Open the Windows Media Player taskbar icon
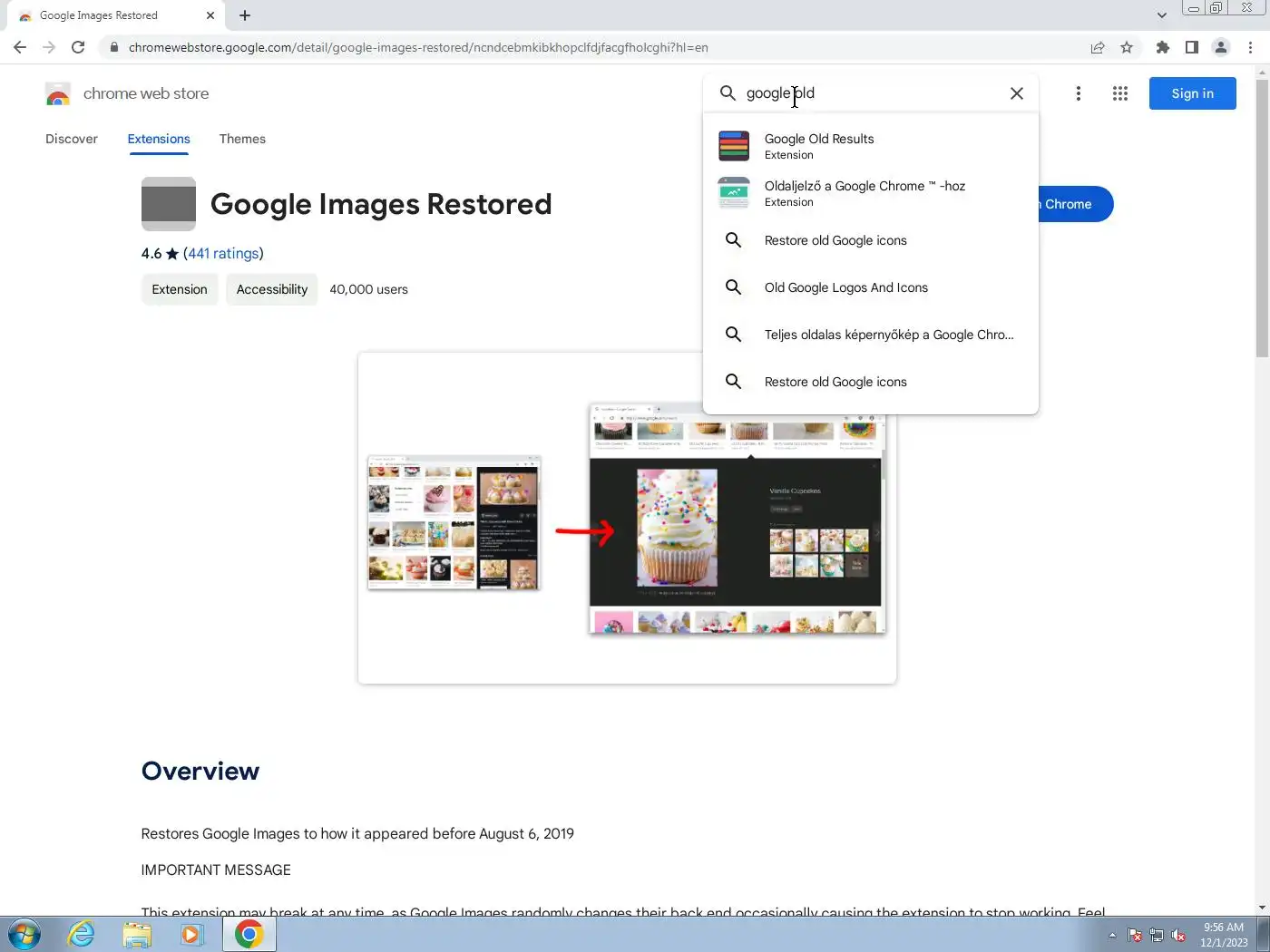This screenshot has height=952, width=1270. pyautogui.click(x=191, y=934)
